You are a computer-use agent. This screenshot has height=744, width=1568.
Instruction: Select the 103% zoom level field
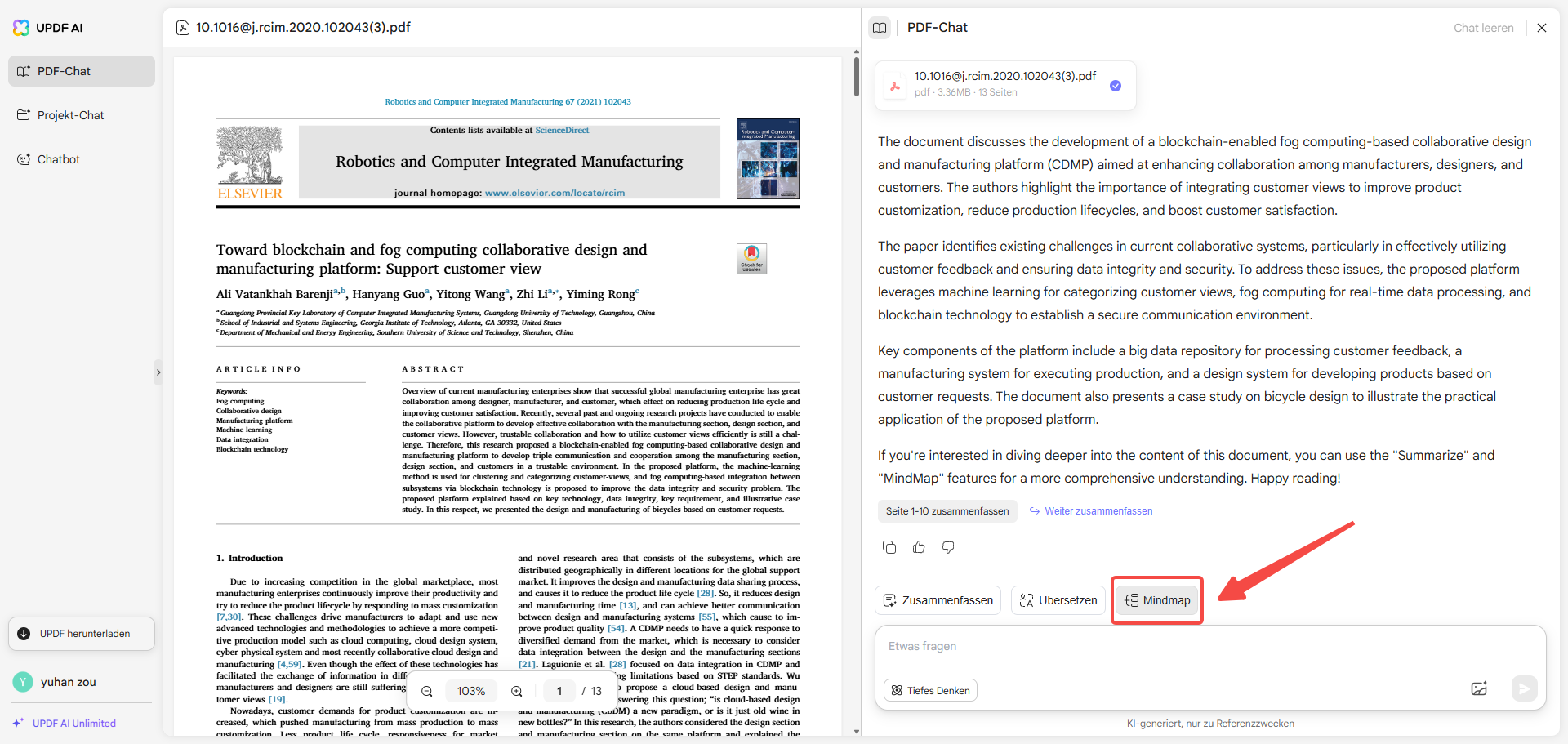coord(471,692)
